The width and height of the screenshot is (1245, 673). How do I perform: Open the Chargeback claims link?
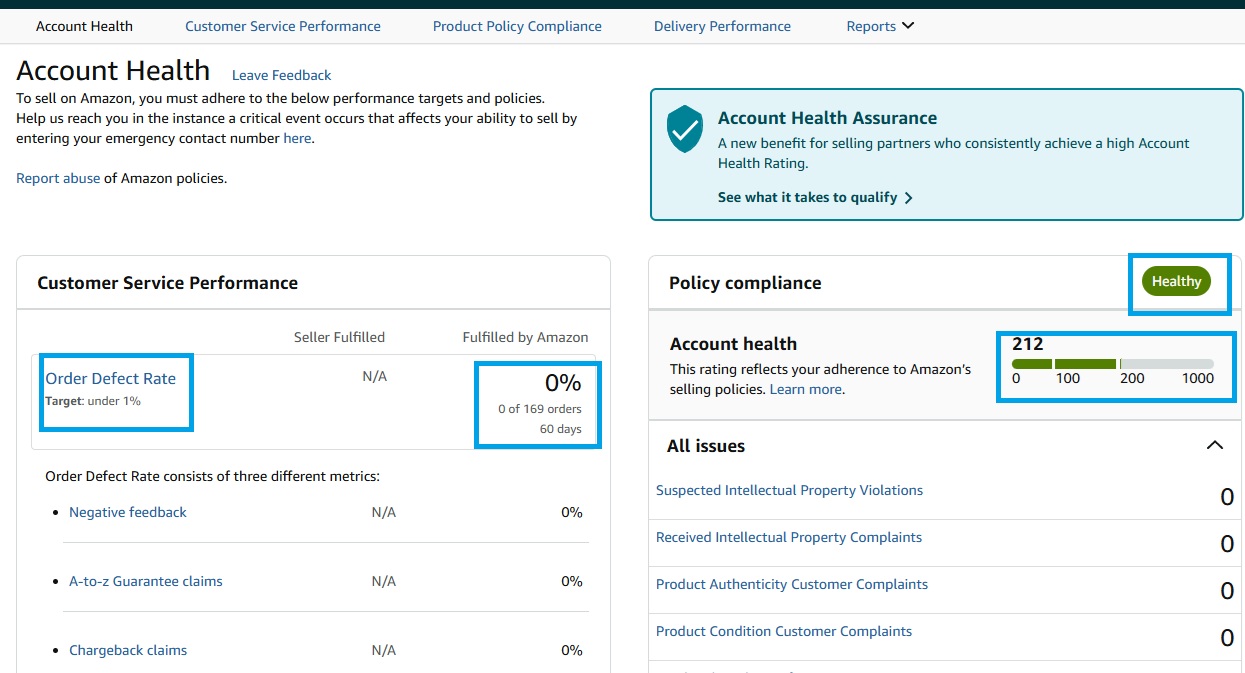pyautogui.click(x=128, y=650)
